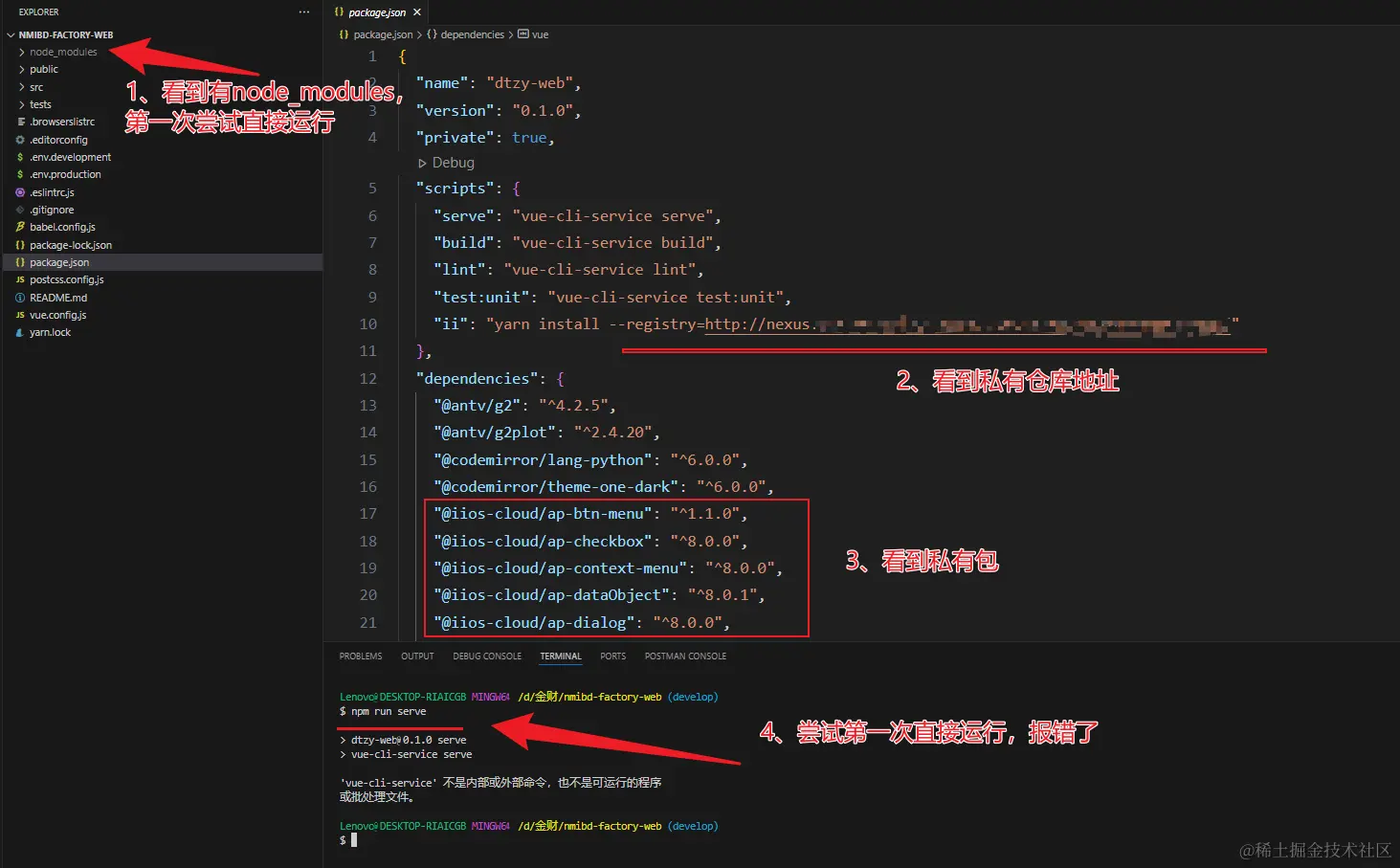
Task: Switch to the PROBLEMS panel tab
Action: pos(361,657)
